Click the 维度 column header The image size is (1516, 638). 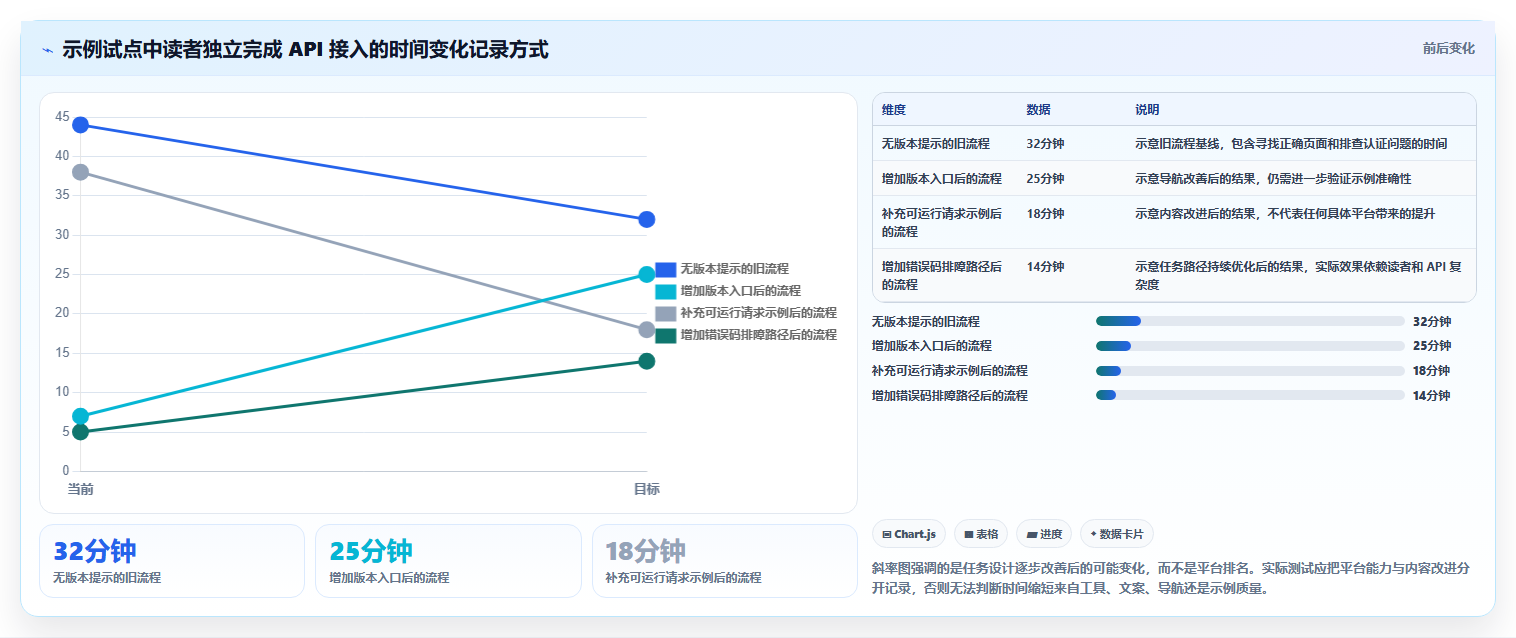tap(894, 110)
